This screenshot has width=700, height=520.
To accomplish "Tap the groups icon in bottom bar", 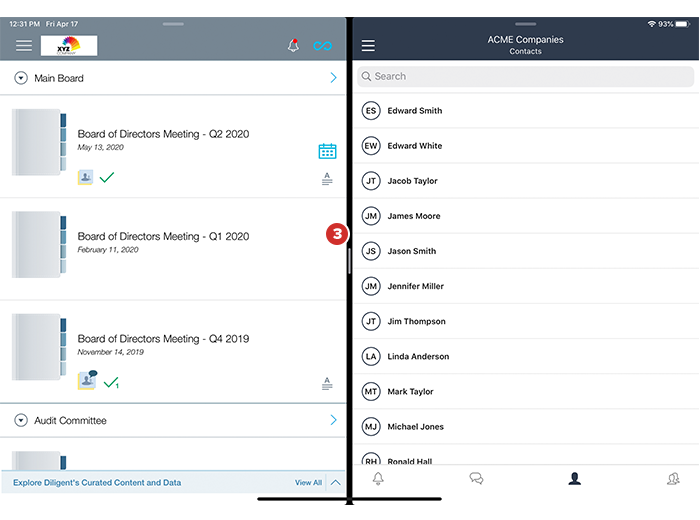I will click(673, 479).
